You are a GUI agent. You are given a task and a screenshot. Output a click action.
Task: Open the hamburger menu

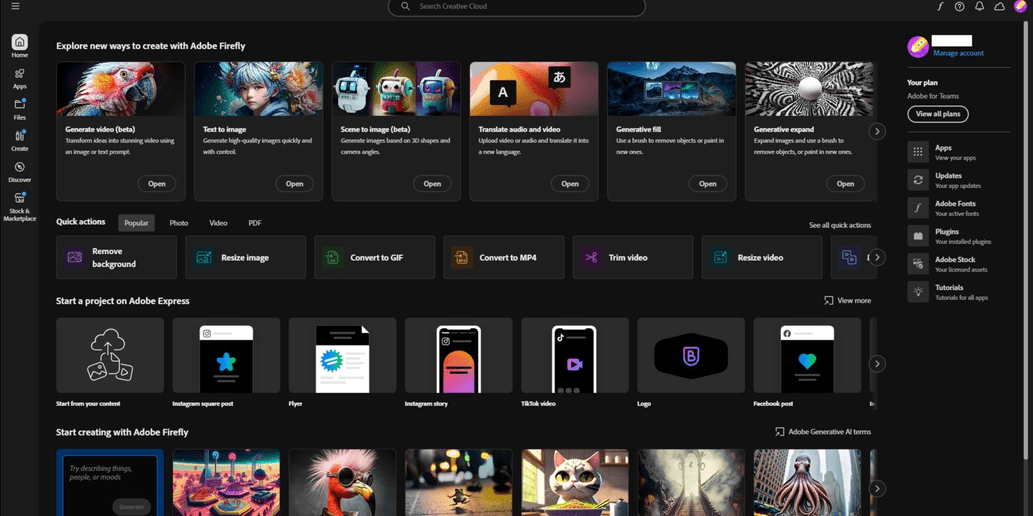click(x=15, y=7)
